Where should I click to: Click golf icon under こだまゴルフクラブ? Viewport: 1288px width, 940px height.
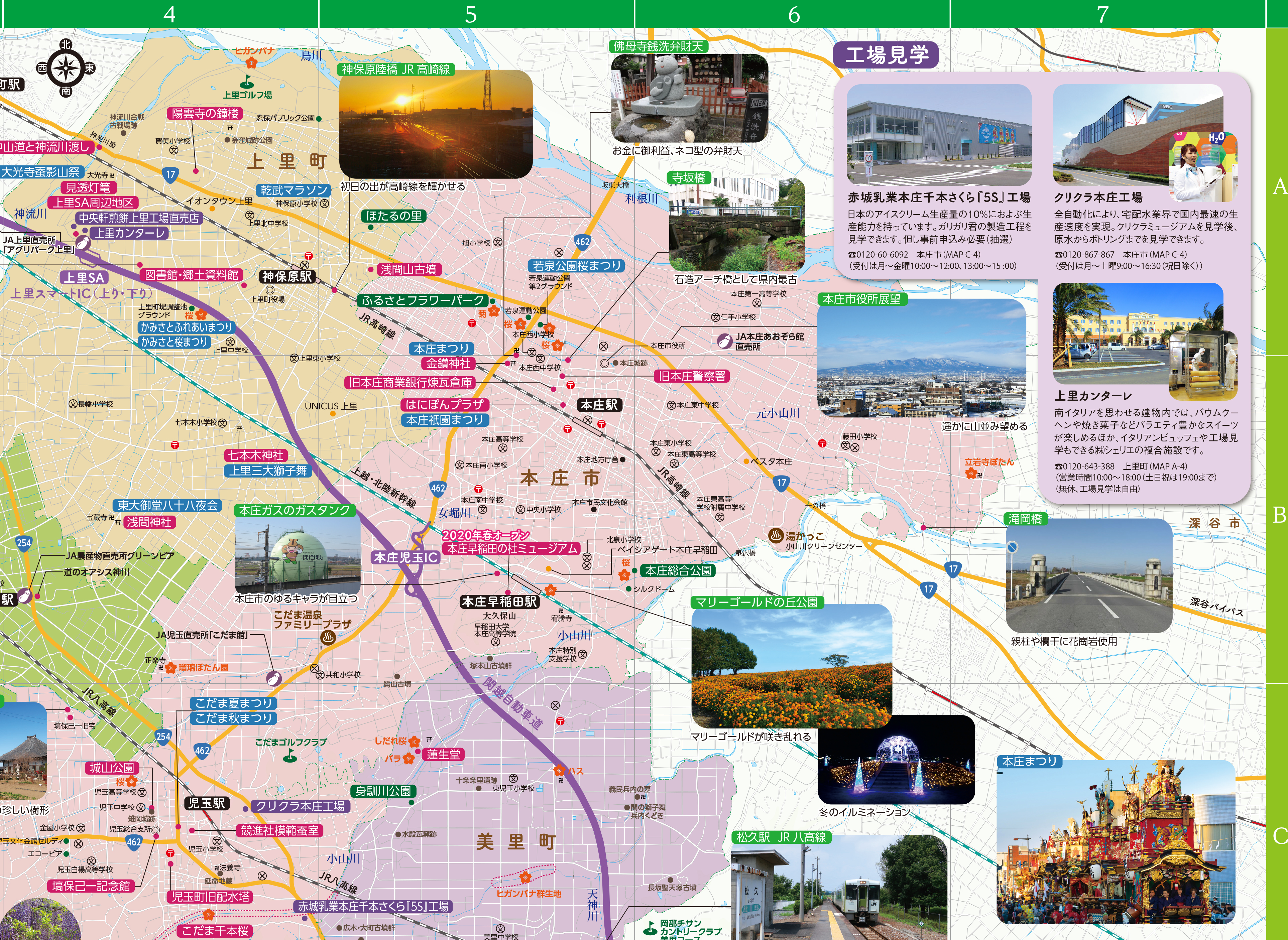290,756
